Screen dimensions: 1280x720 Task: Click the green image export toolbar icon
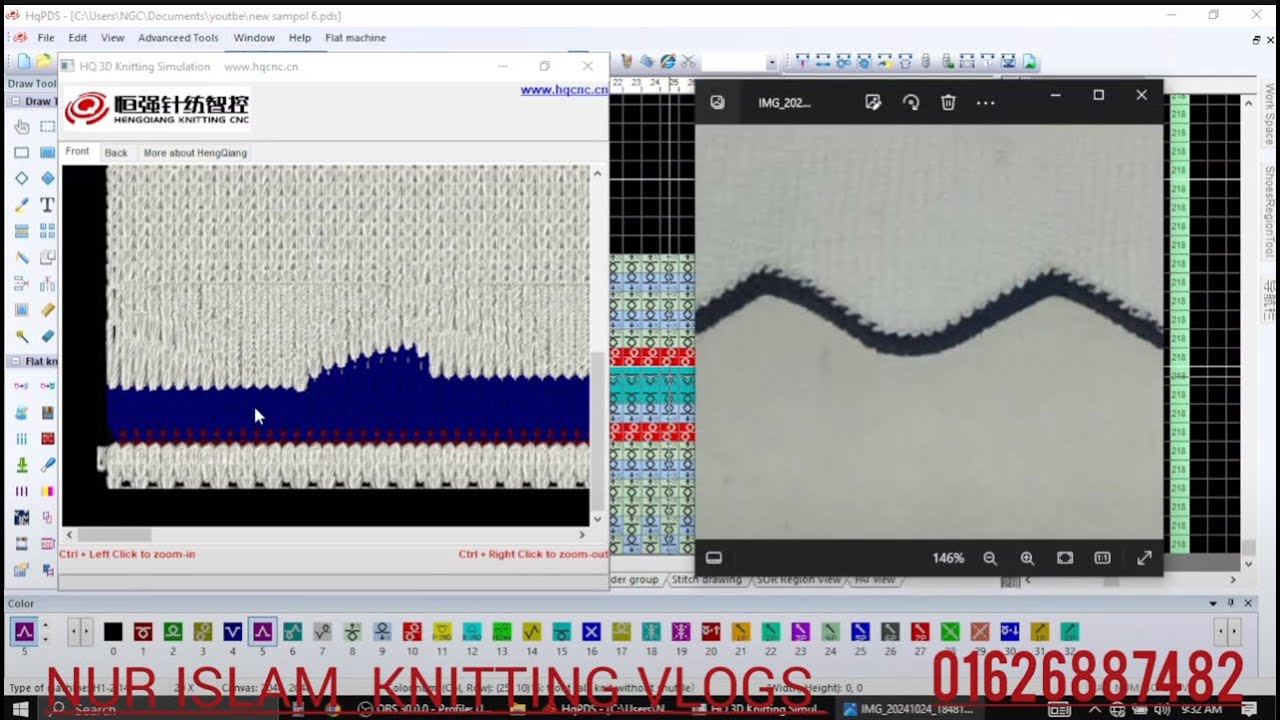1030,62
